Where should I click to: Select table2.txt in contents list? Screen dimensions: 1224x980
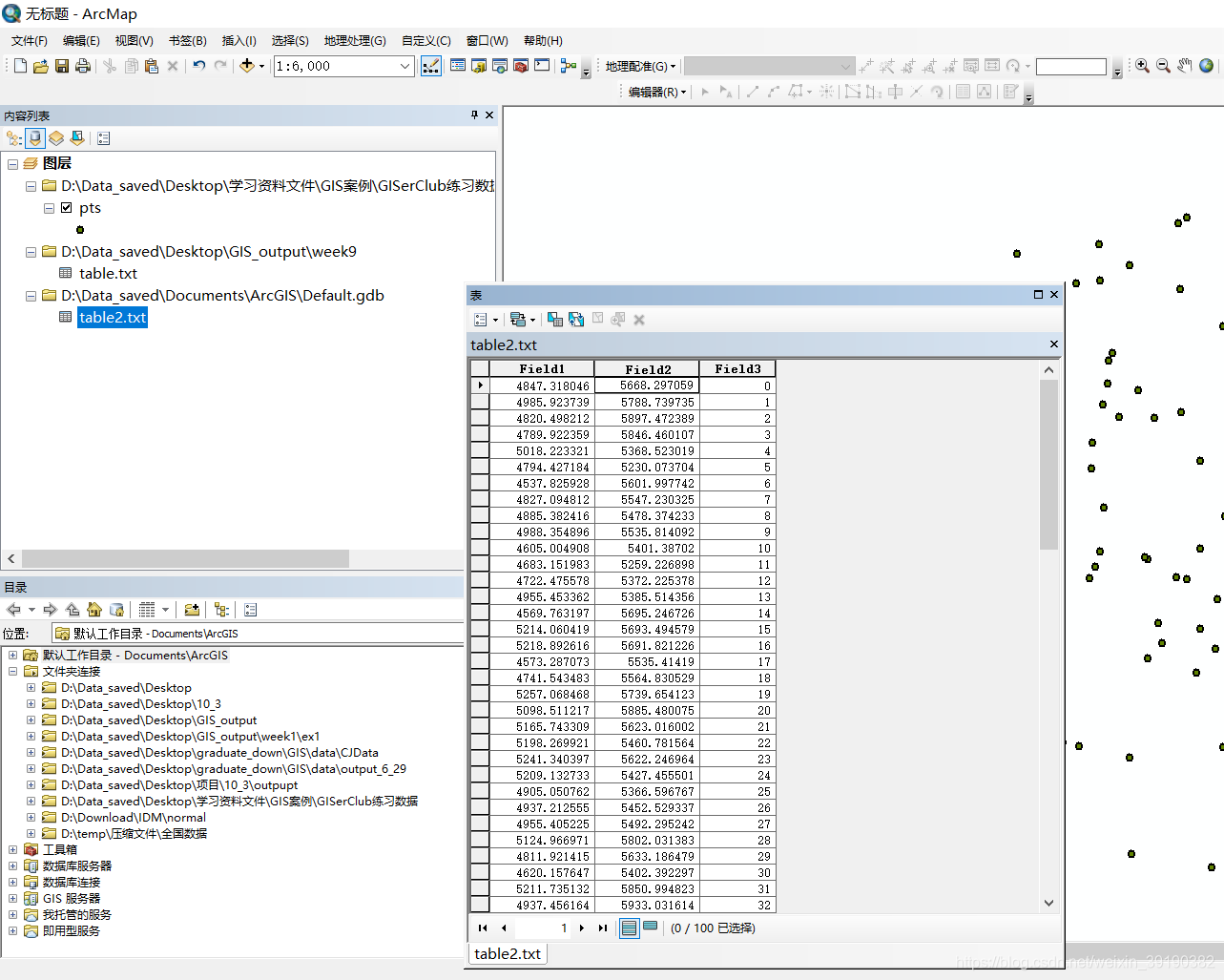coord(113,318)
